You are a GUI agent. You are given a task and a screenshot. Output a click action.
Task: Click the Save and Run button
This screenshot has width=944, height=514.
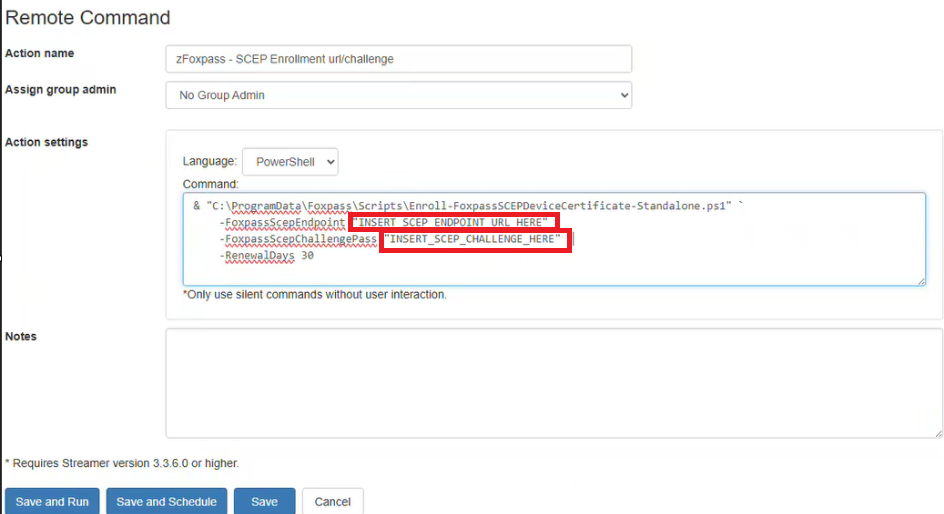[52, 501]
